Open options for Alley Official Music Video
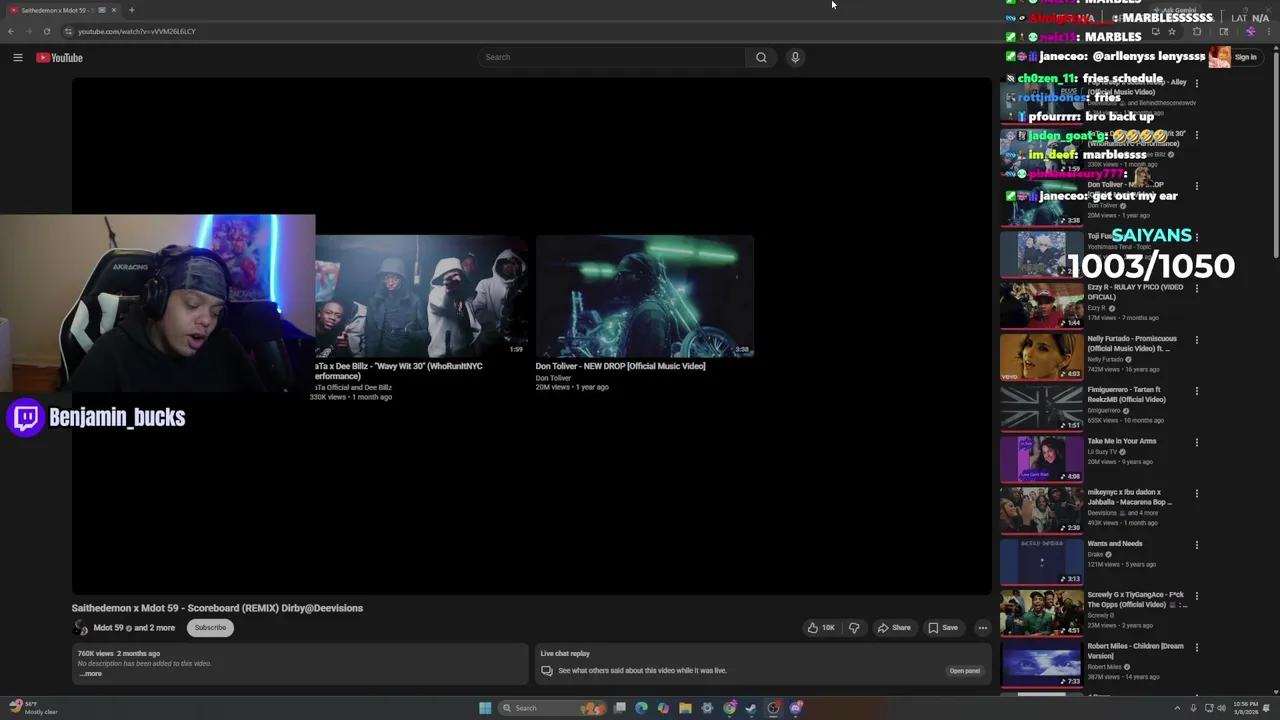This screenshot has width=1280, height=720. coord(1196,83)
